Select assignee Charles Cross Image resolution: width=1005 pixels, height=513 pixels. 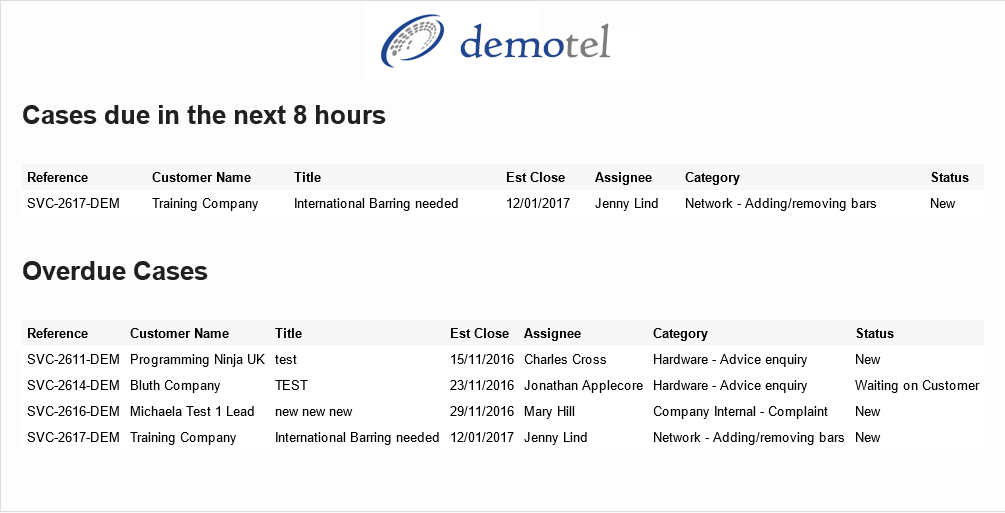coord(565,359)
